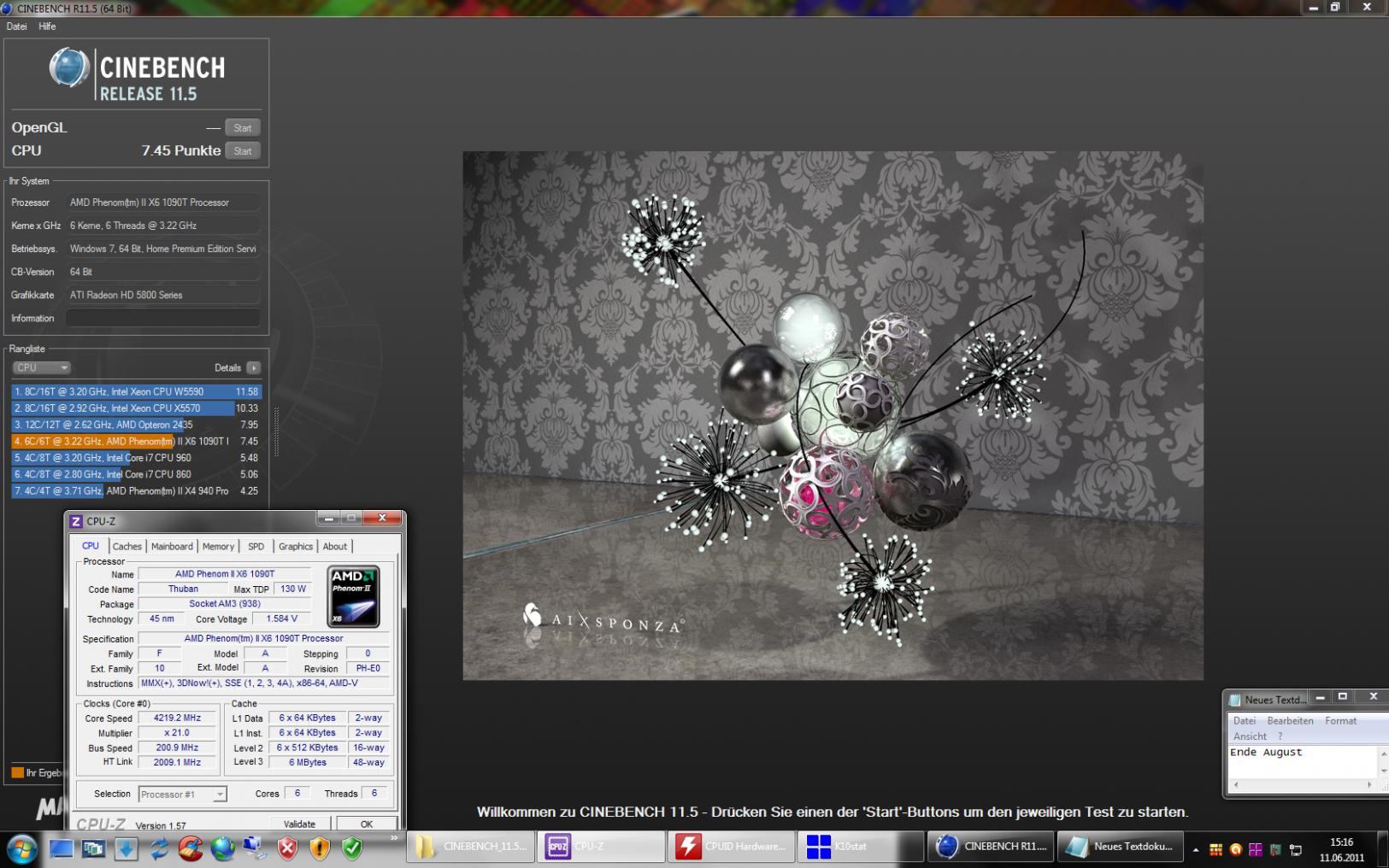Click the ranking panel splitter handle
The image size is (1389, 868).
point(276,432)
